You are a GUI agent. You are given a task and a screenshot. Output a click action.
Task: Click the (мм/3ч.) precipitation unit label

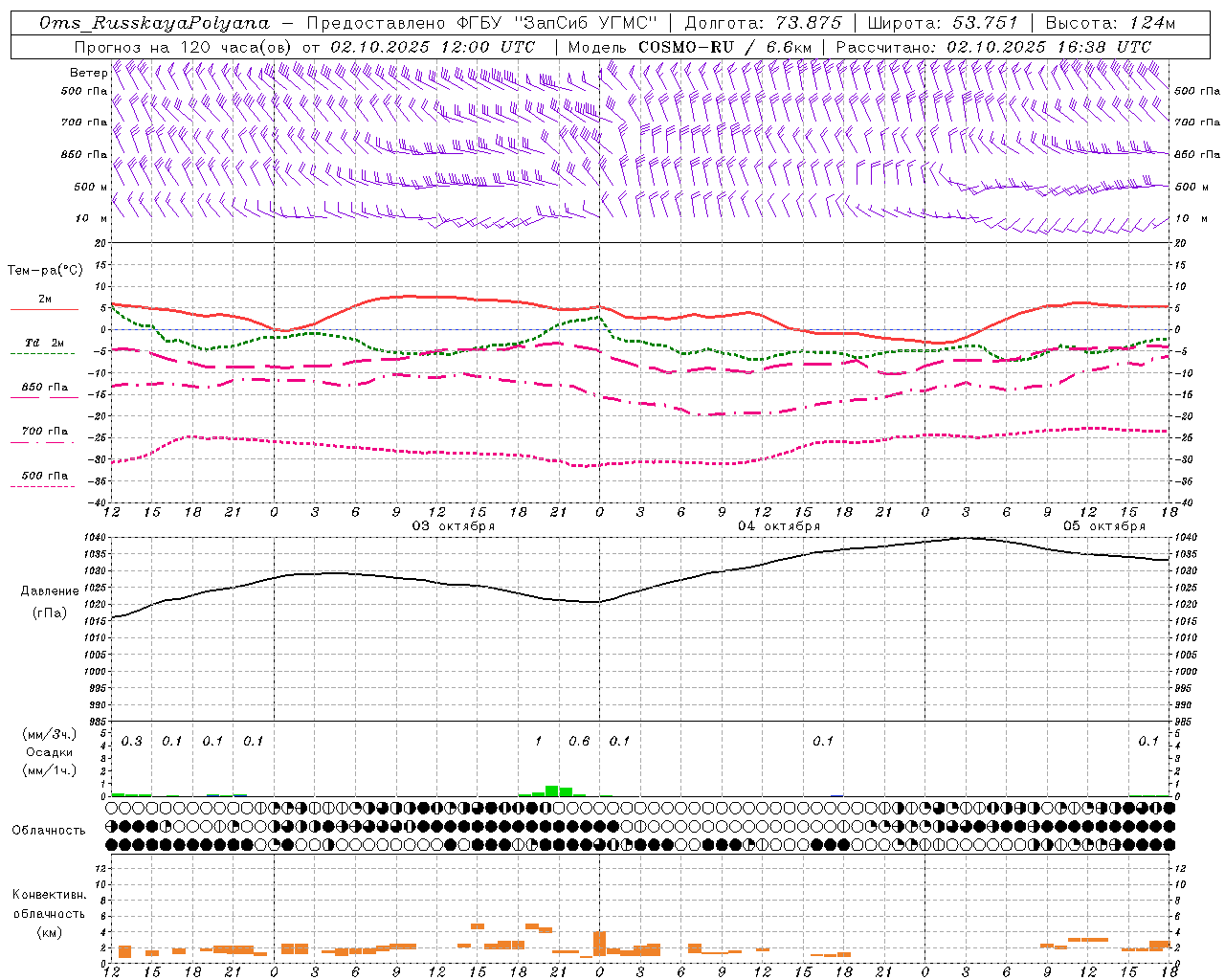pos(49,734)
